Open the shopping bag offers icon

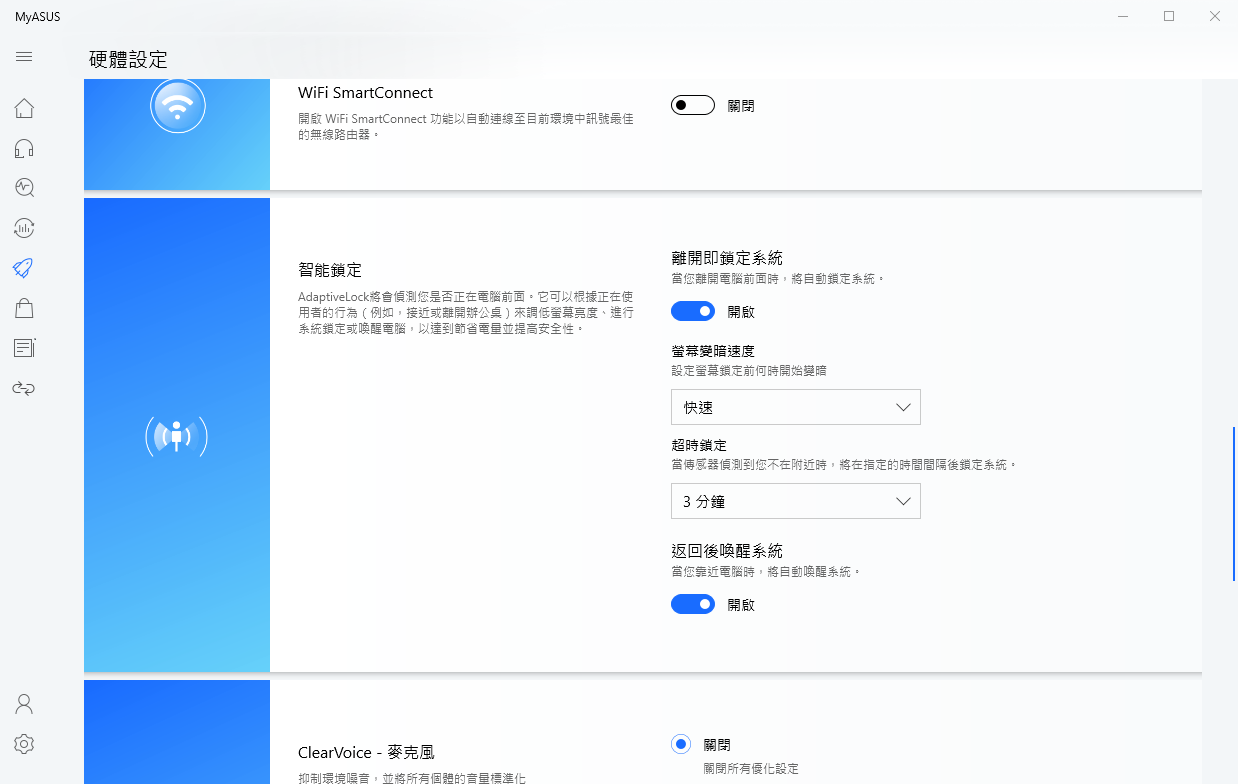(24, 308)
